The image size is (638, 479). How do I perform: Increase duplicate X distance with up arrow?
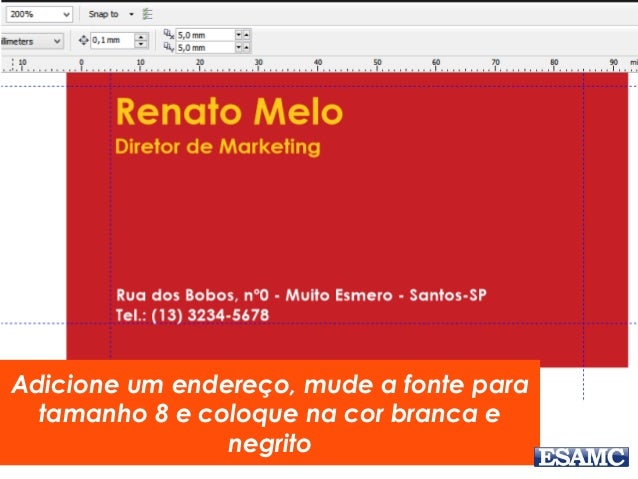point(246,35)
